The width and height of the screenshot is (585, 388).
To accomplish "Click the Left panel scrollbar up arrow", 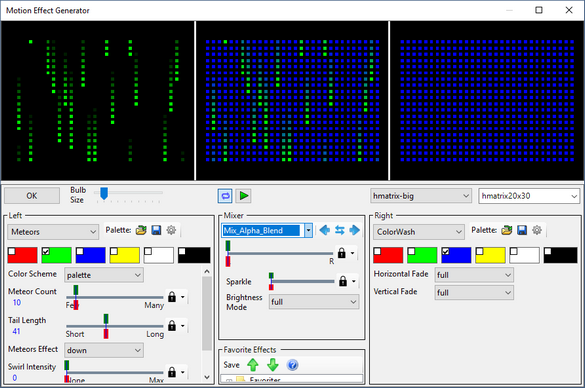I will coord(207,272).
